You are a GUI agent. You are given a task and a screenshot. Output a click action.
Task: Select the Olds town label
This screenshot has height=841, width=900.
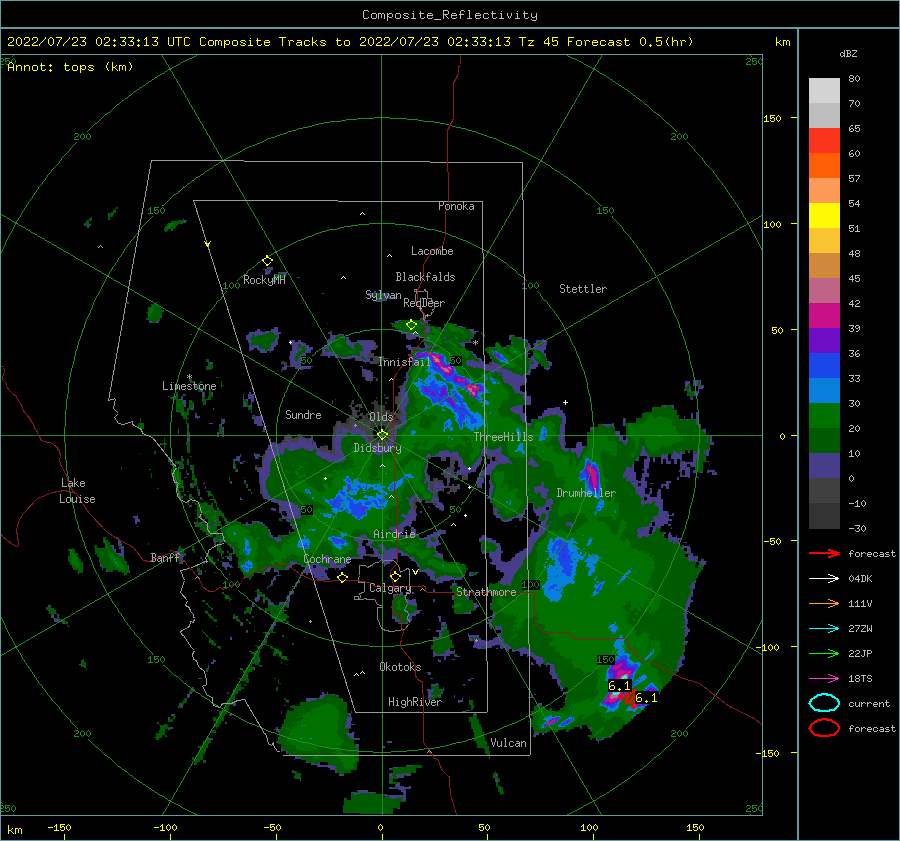[x=381, y=417]
